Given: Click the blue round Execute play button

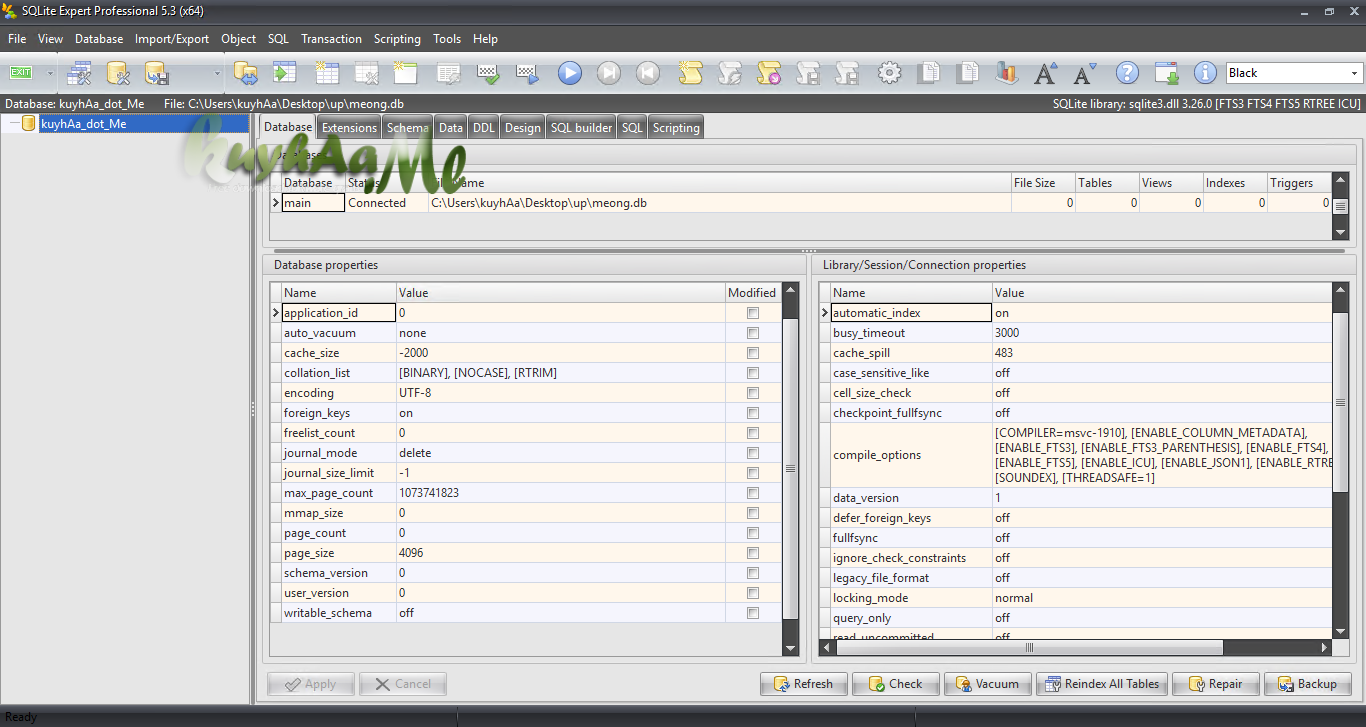Looking at the screenshot, I should 570,73.
